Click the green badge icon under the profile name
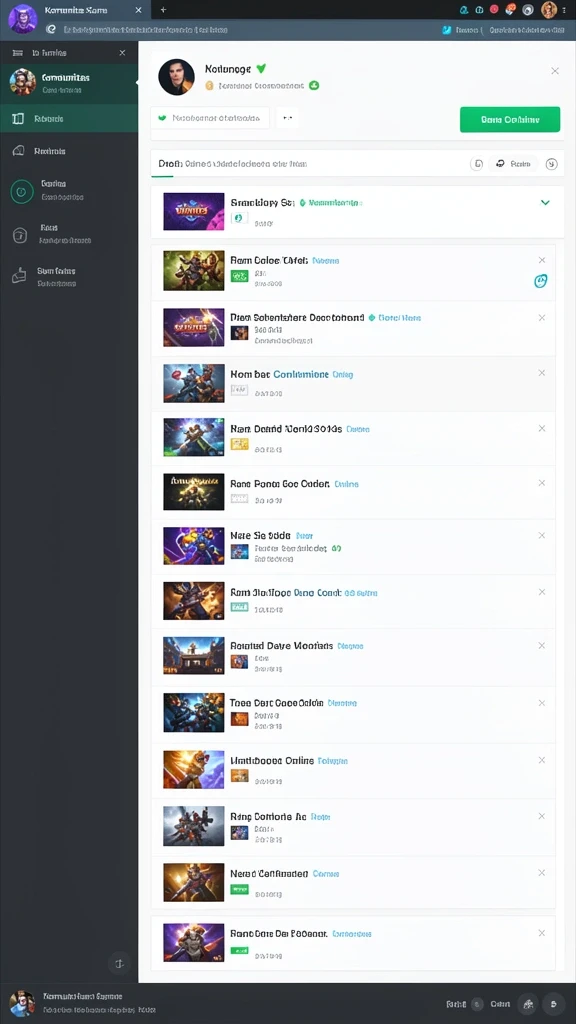 [314, 85]
